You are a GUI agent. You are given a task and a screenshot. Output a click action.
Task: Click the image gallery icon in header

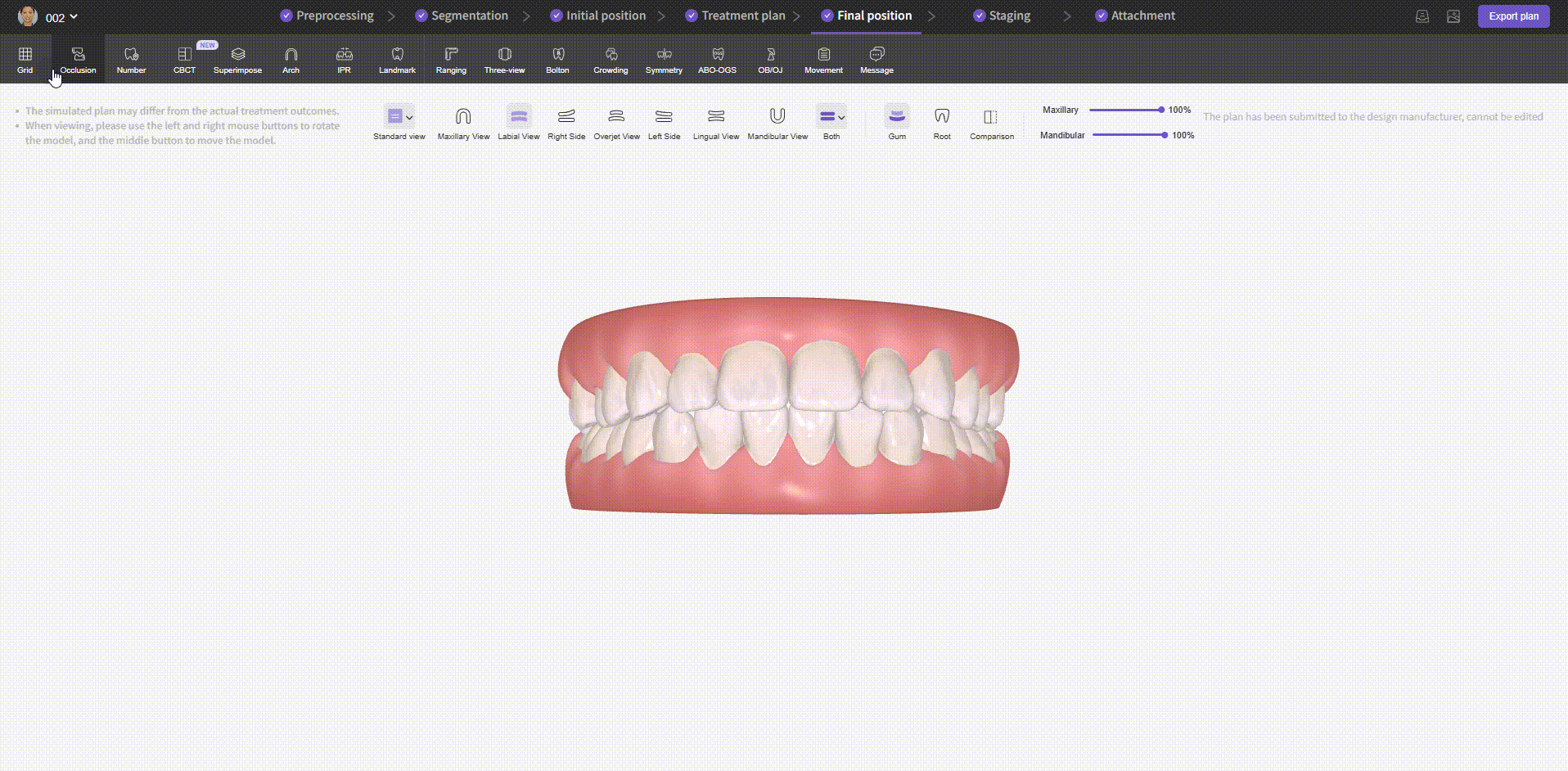point(1453,16)
